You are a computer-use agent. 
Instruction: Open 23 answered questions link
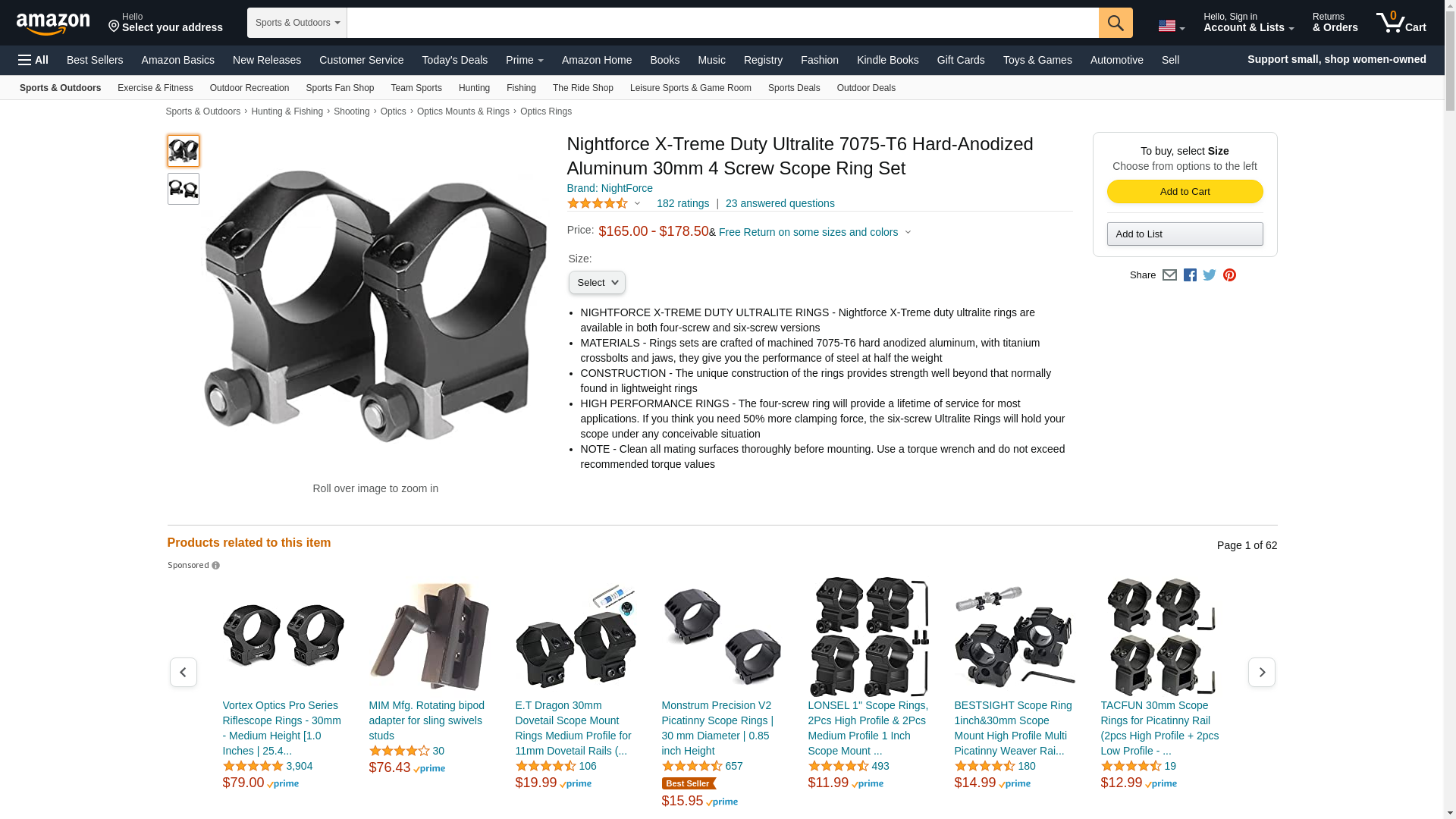[x=780, y=203]
